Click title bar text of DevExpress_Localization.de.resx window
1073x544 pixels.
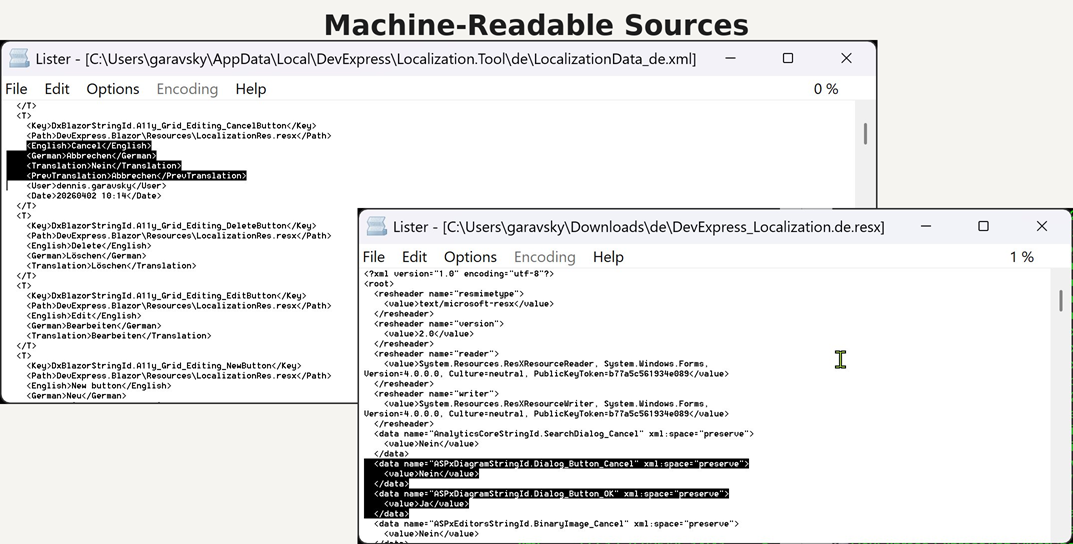(x=638, y=226)
